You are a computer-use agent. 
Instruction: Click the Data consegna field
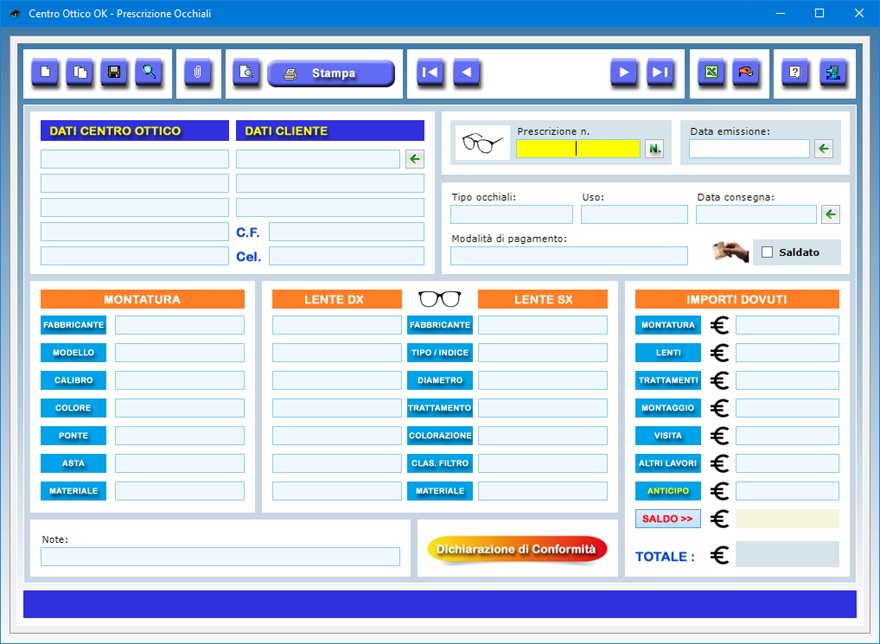click(756, 214)
